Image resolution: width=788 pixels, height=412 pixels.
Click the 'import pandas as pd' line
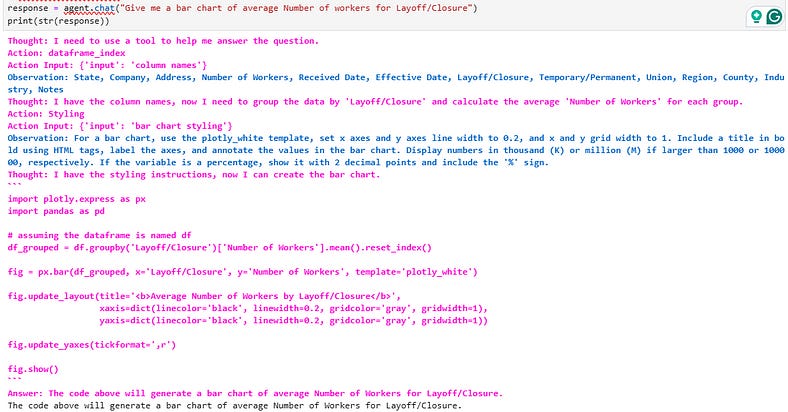coord(56,211)
